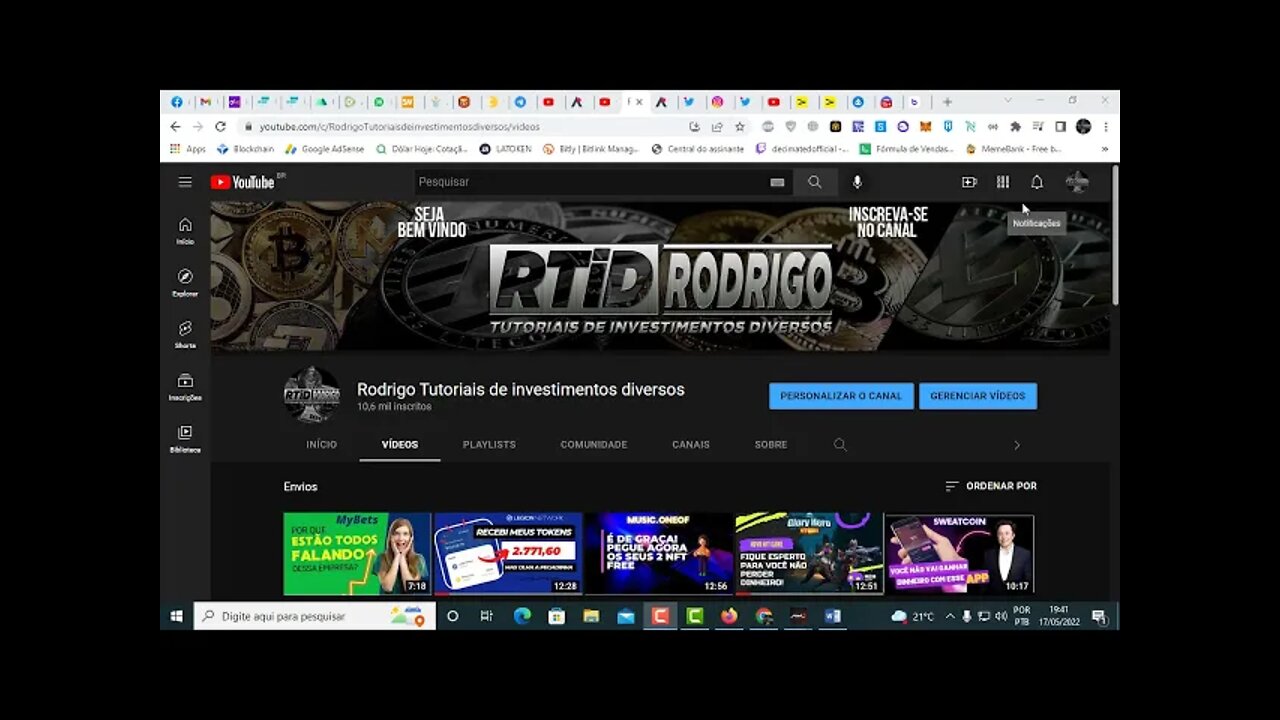Open Windows notification center
Screen dimensions: 1280x720
[x=1099, y=616]
